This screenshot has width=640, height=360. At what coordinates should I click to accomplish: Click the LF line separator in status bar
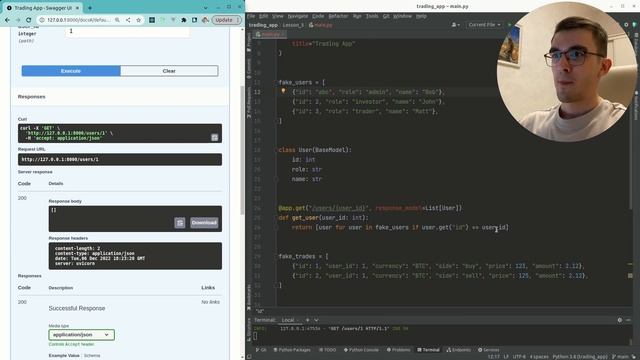[x=506, y=357]
